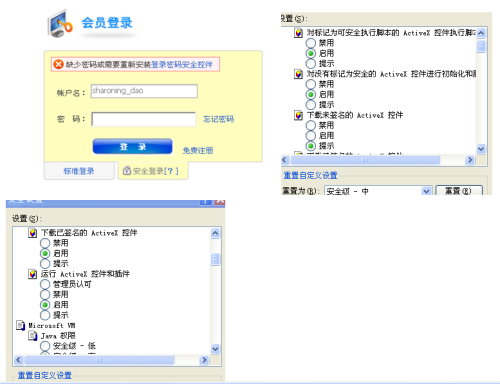Click the up arrow of lower settings list scrollbar
This screenshot has width=500, height=384.
pos(215,233)
